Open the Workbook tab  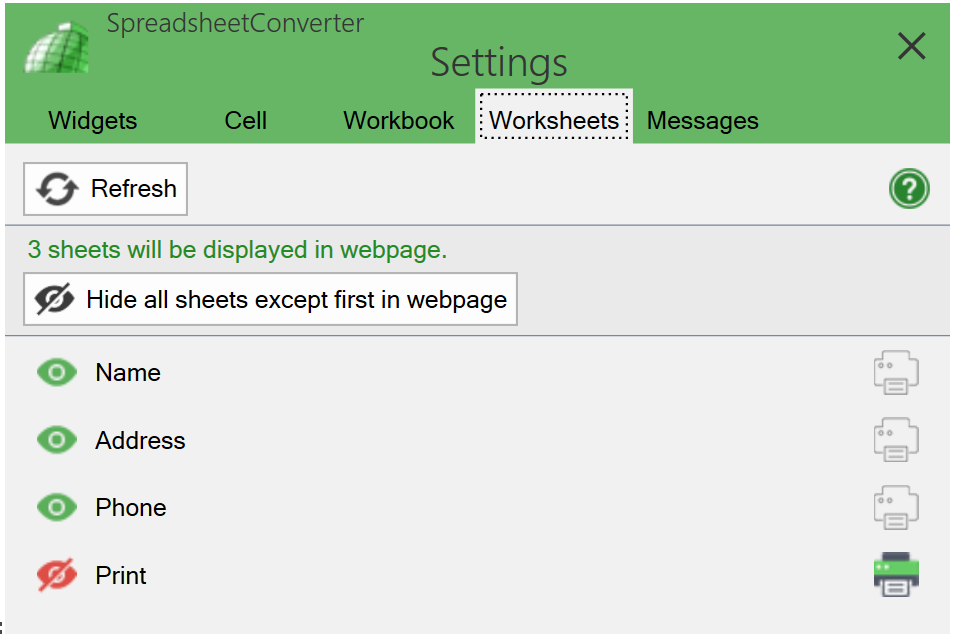(x=398, y=120)
